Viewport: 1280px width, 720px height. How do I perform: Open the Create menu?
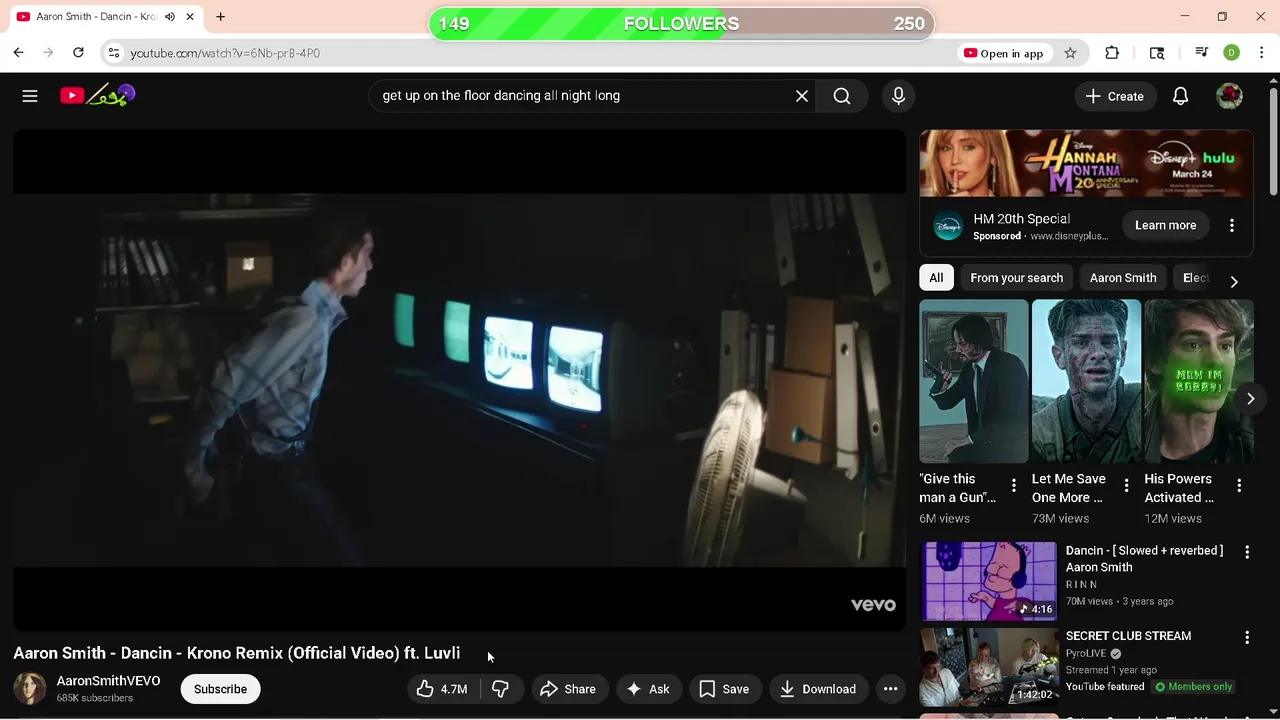coord(1115,96)
